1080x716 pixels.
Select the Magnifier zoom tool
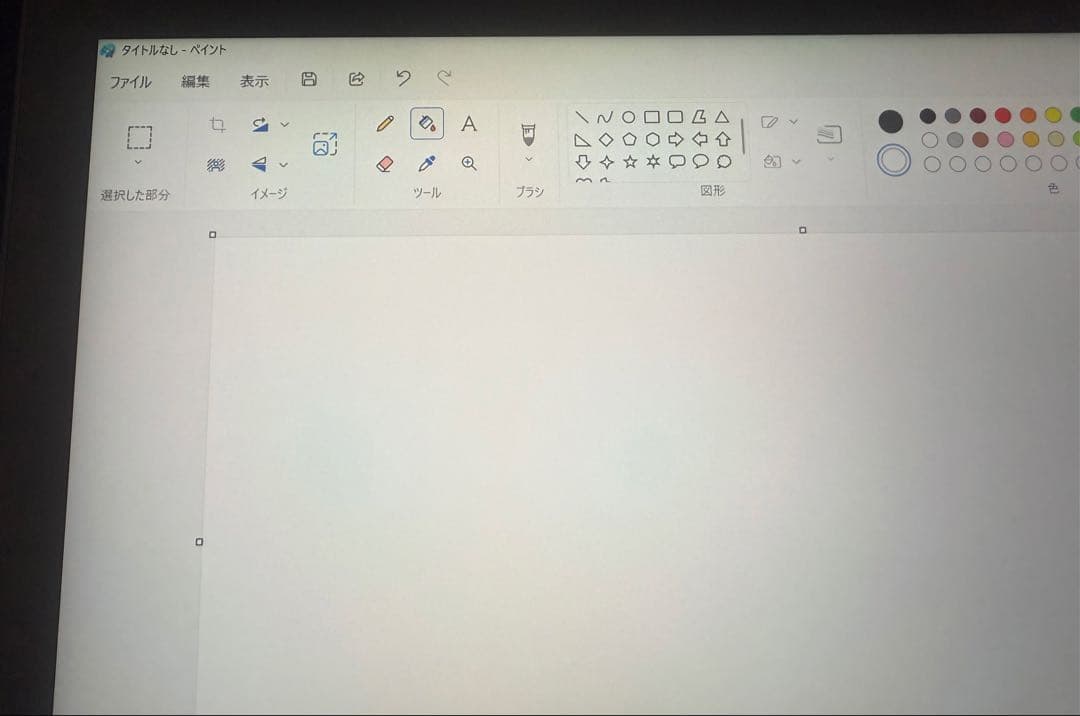pyautogui.click(x=468, y=164)
